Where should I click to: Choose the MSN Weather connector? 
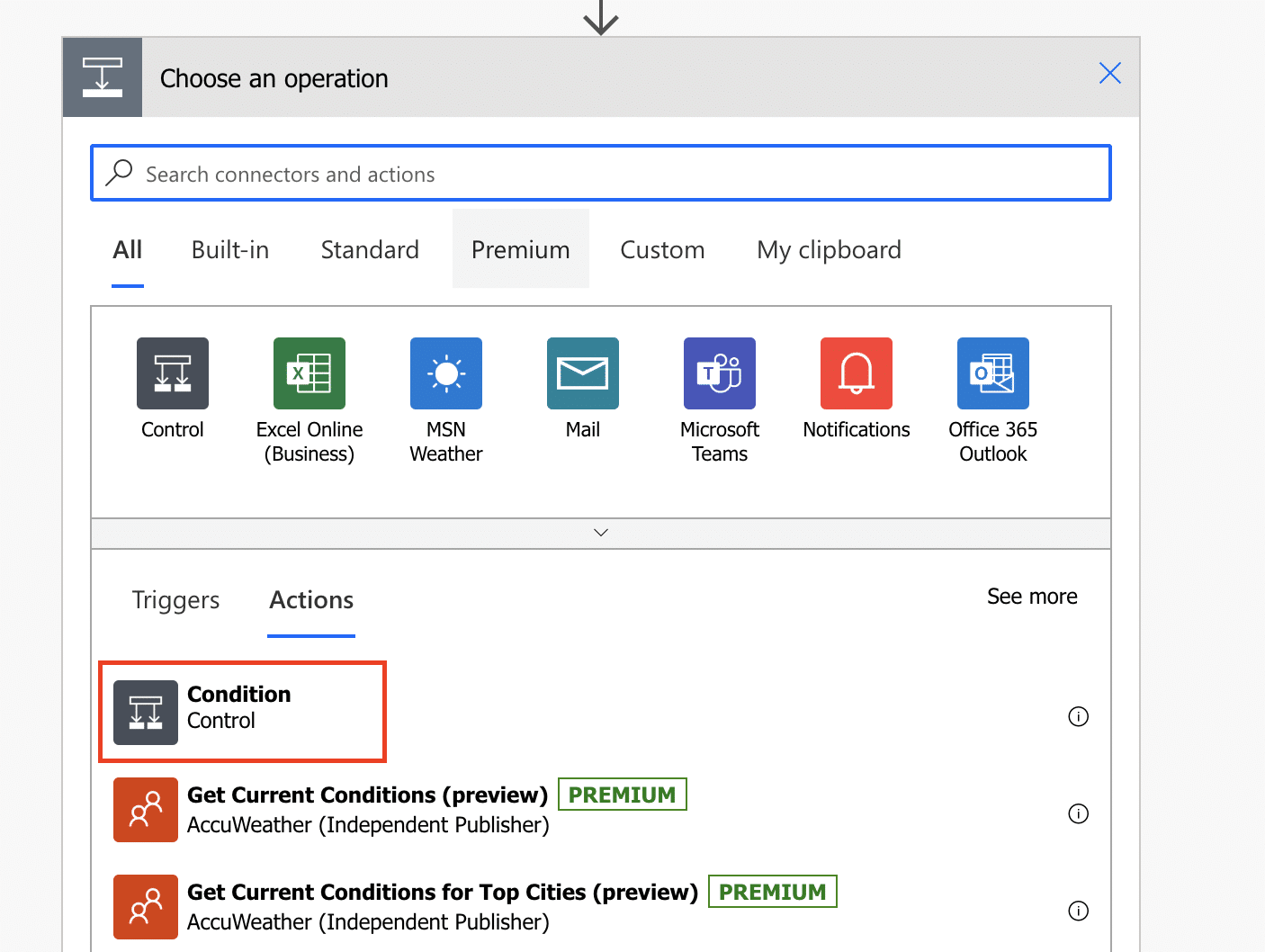pos(446,373)
